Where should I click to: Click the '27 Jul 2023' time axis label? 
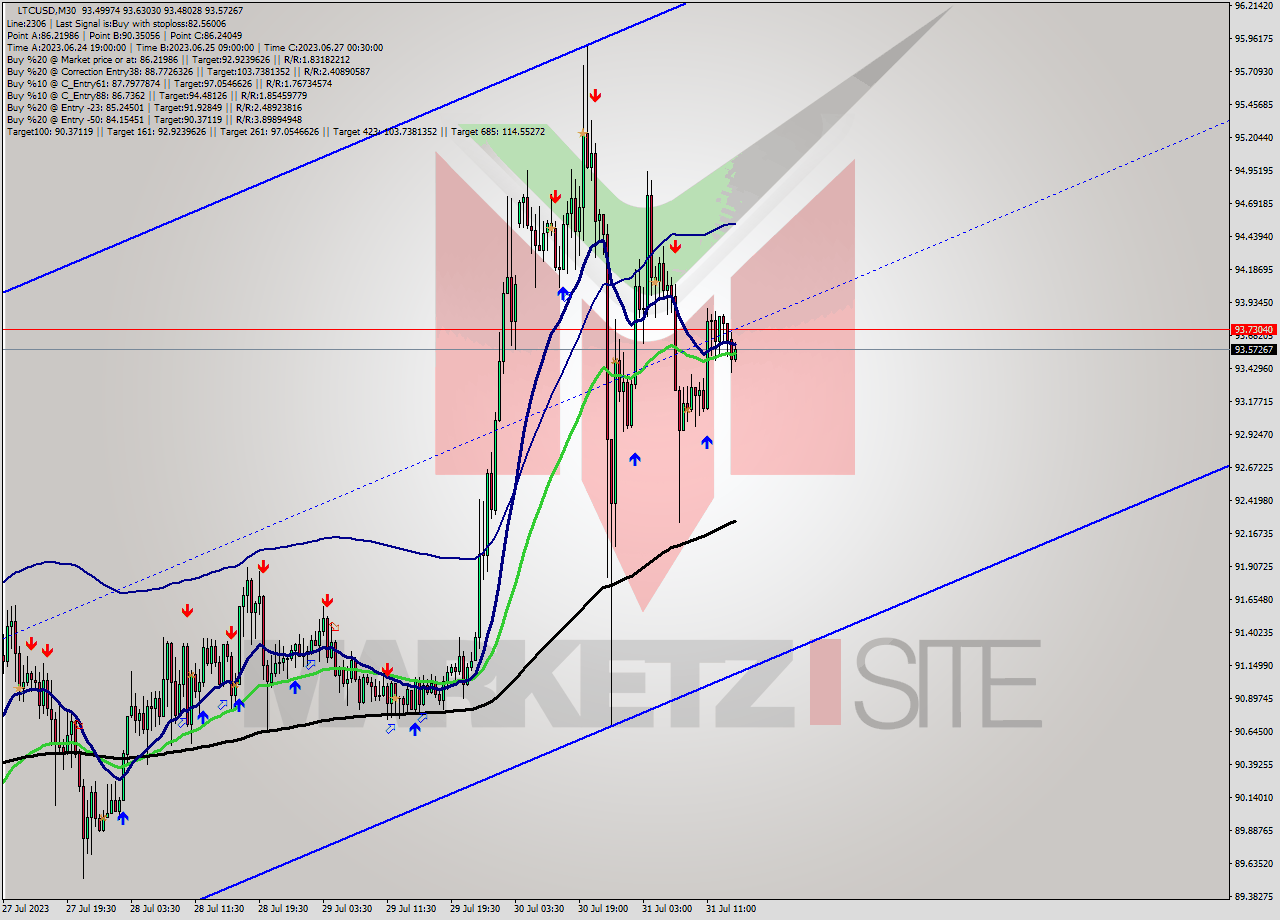coord(25,909)
